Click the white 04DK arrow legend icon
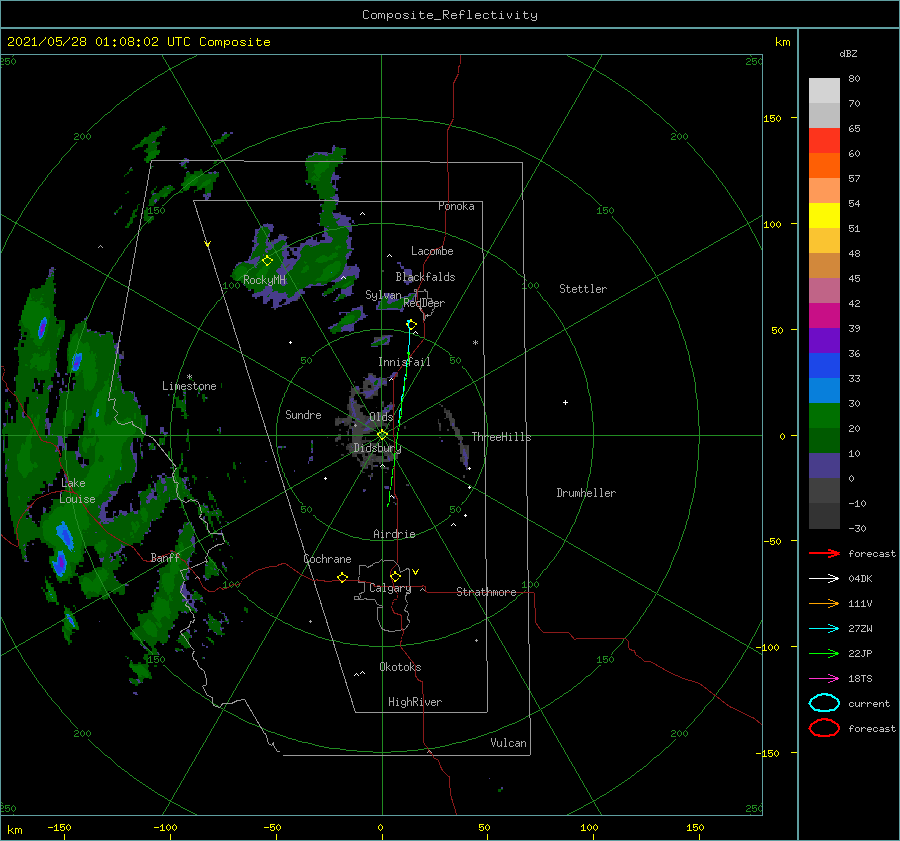This screenshot has width=900, height=841. (824, 578)
